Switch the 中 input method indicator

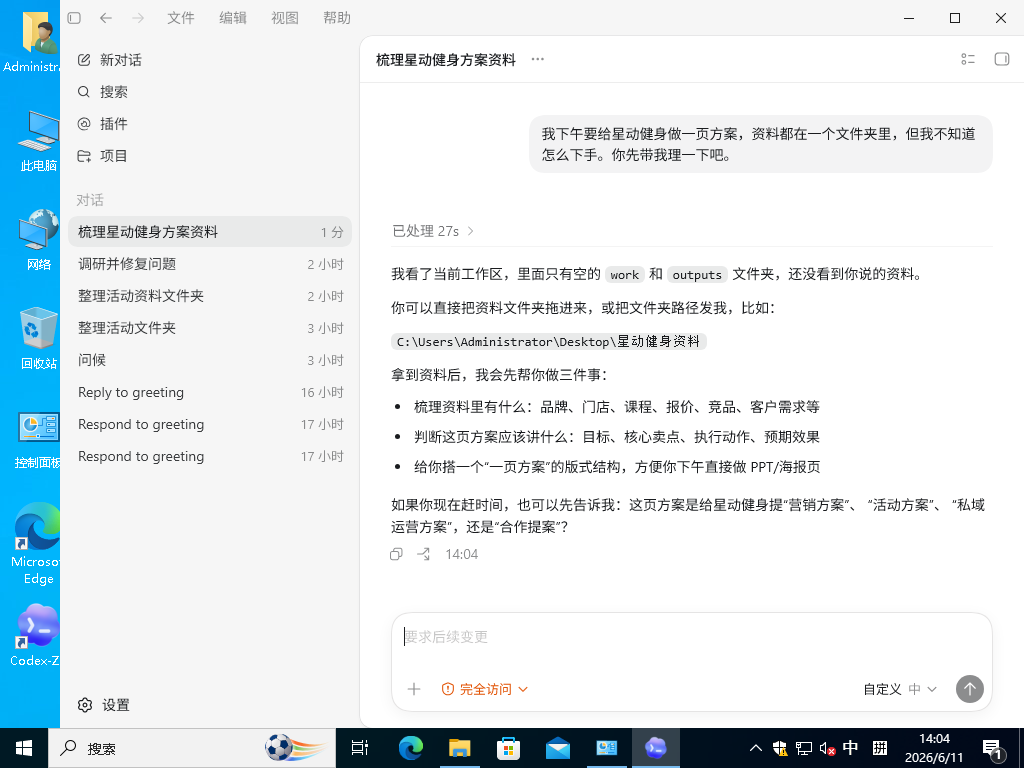click(x=850, y=748)
